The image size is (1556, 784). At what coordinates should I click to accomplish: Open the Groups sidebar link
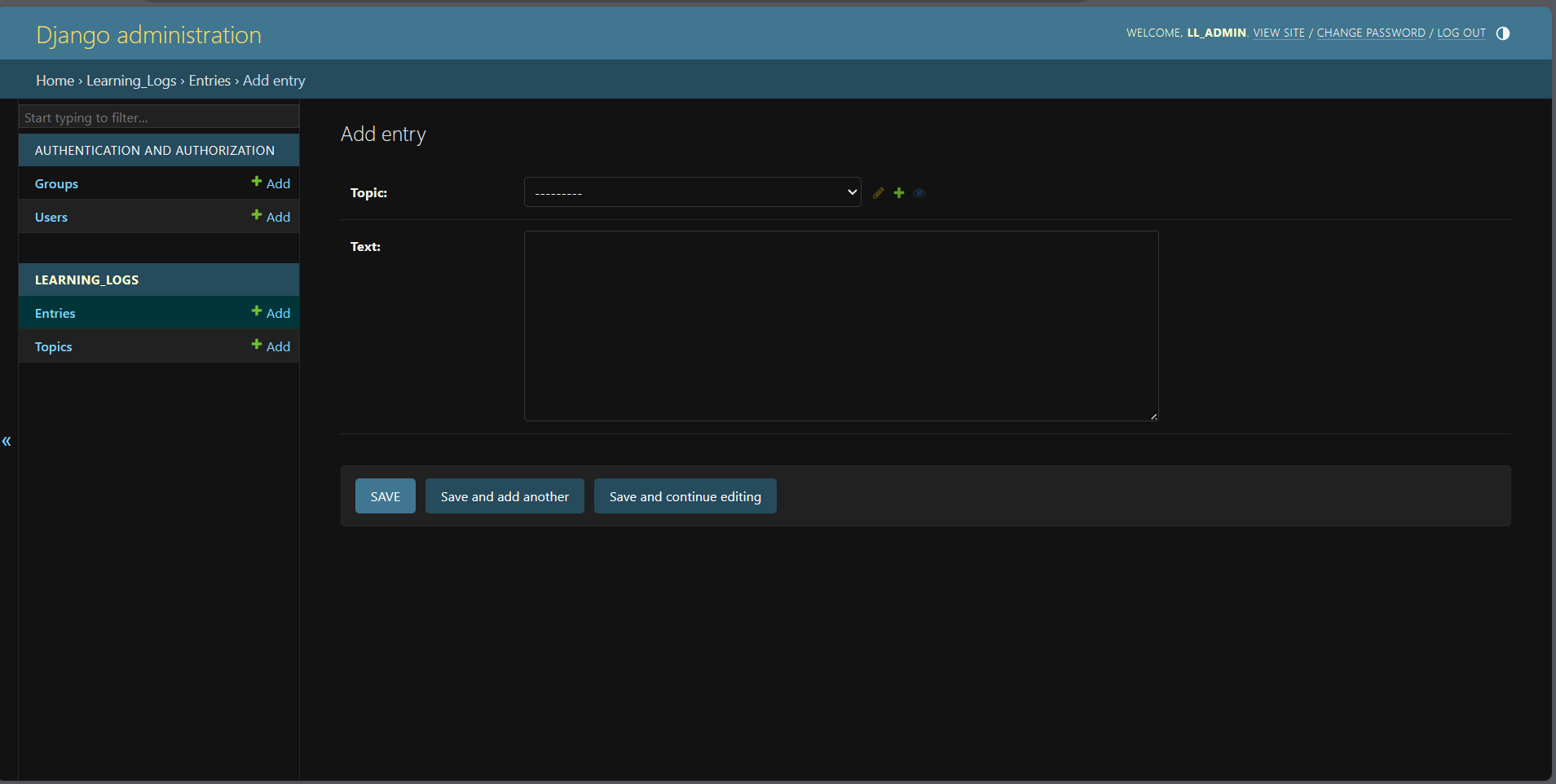[56, 184]
